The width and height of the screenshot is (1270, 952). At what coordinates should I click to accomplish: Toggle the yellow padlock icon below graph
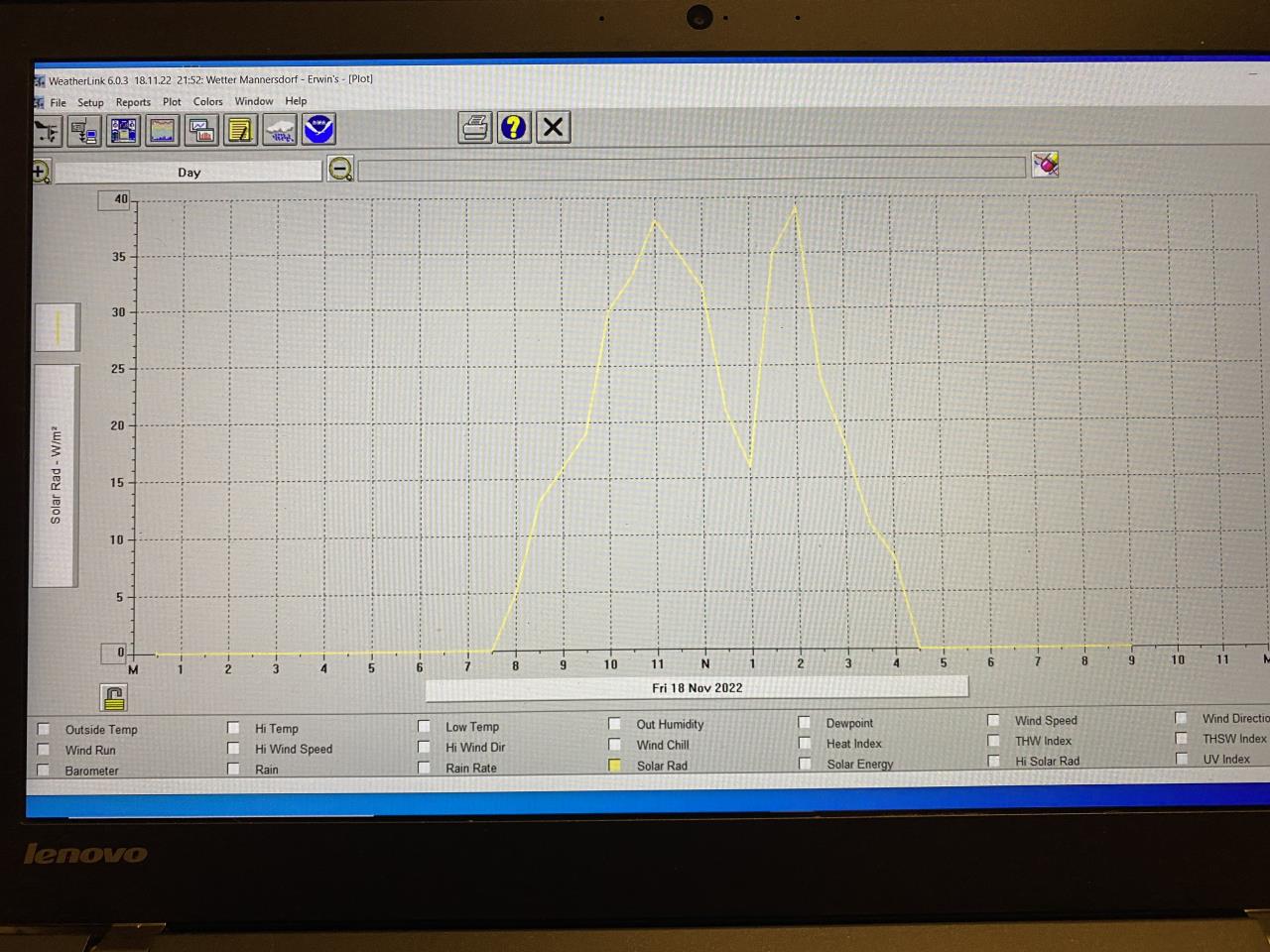pos(114,698)
